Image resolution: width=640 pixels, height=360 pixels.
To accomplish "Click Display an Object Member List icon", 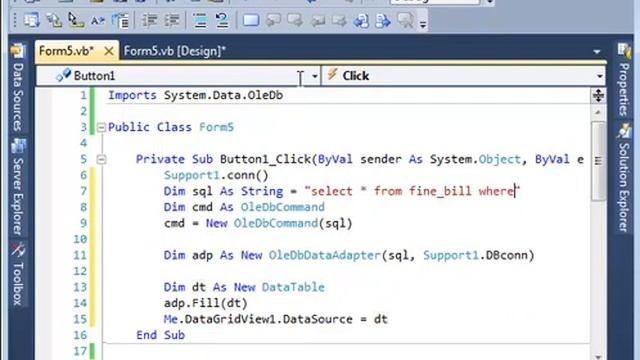I will click(31, 20).
